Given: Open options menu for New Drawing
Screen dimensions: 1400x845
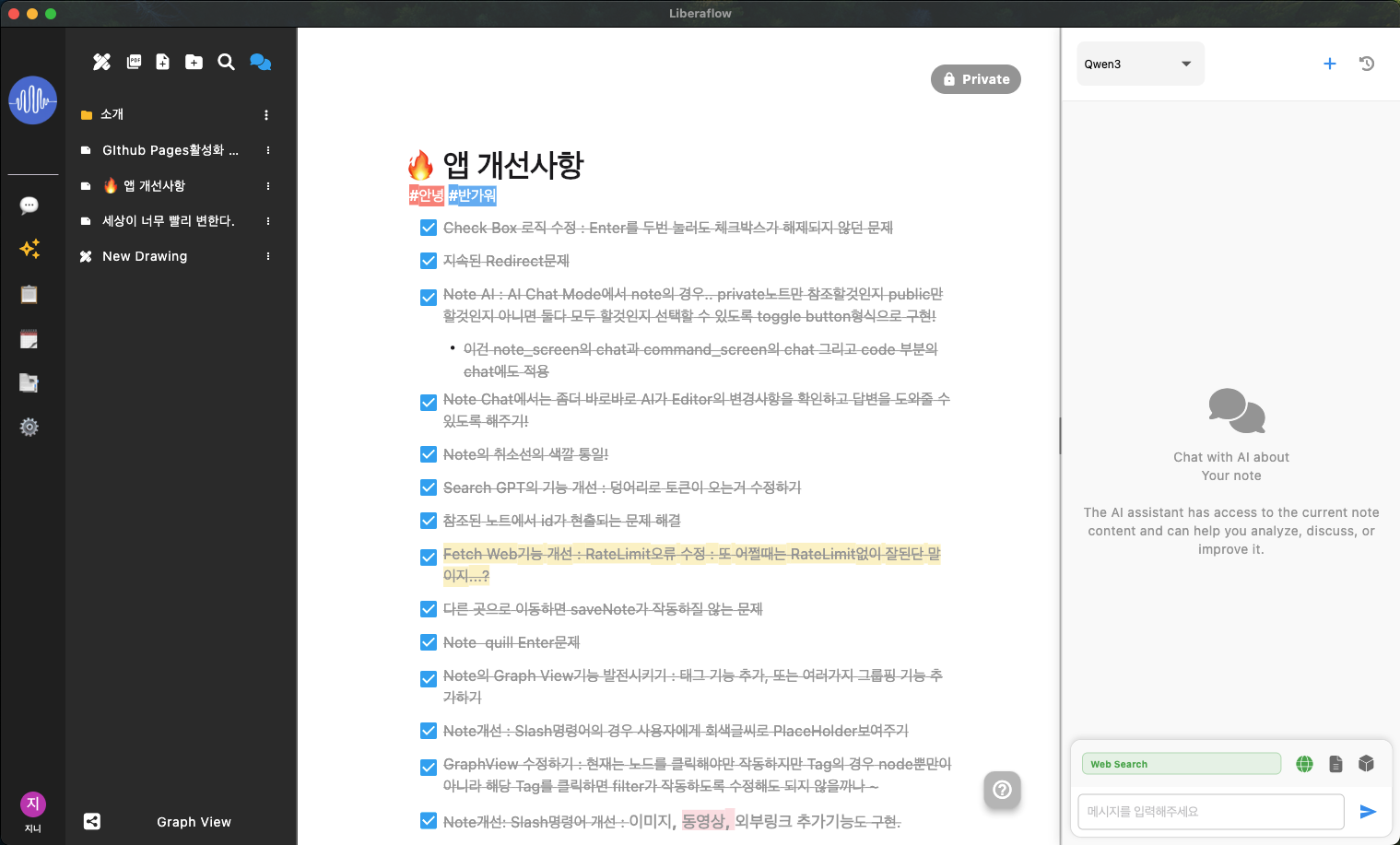Looking at the screenshot, I should click(x=268, y=256).
